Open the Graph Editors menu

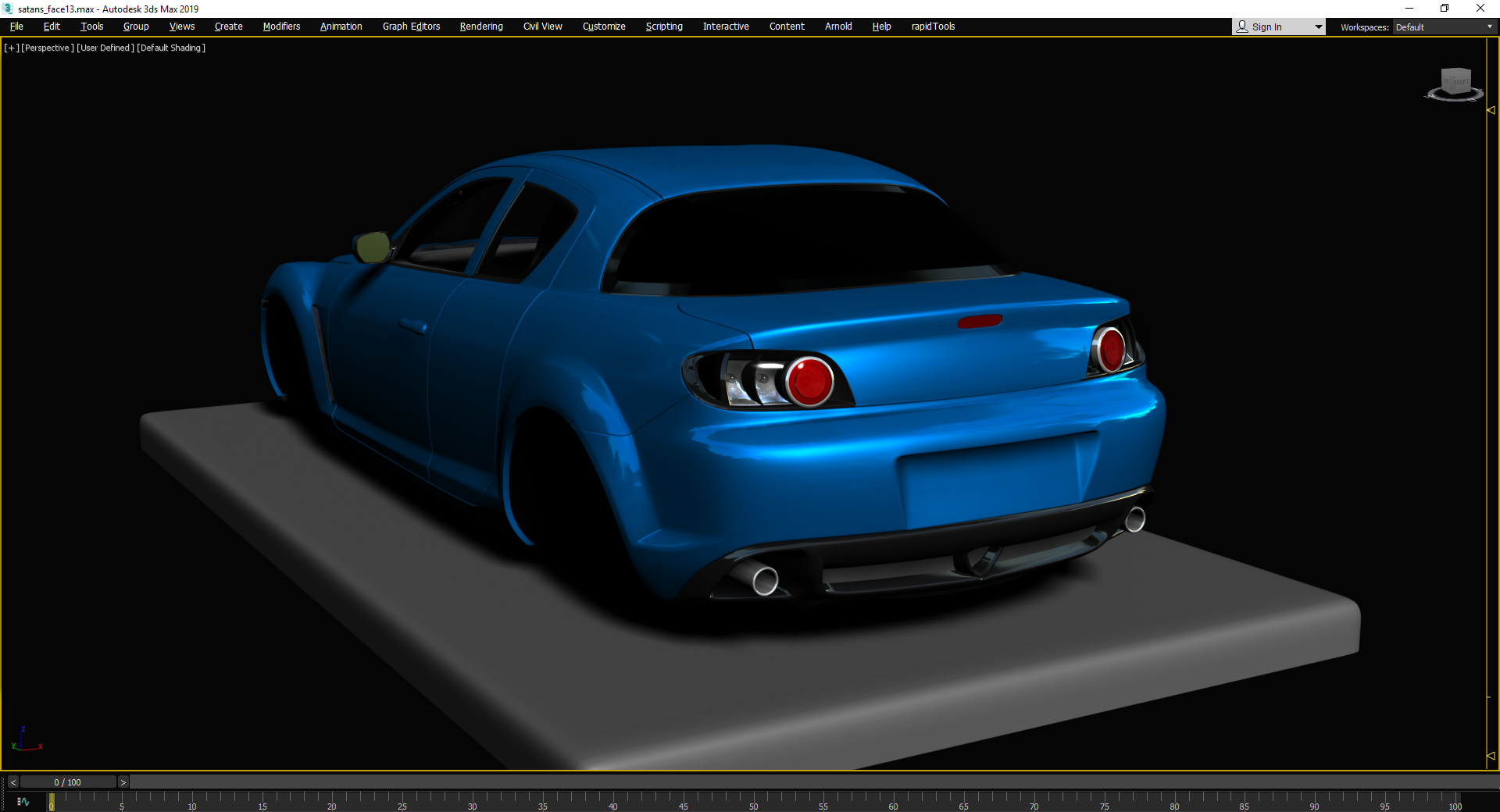[412, 27]
